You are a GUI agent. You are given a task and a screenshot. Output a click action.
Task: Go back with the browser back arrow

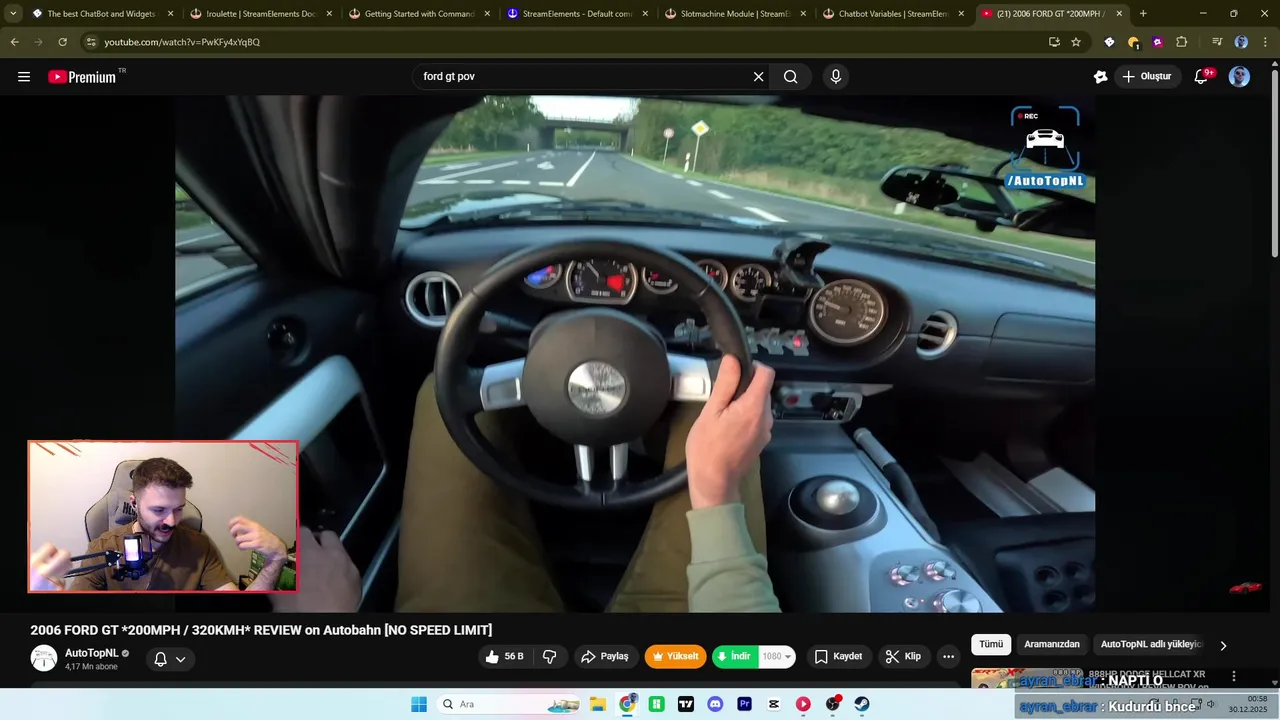pyautogui.click(x=14, y=42)
